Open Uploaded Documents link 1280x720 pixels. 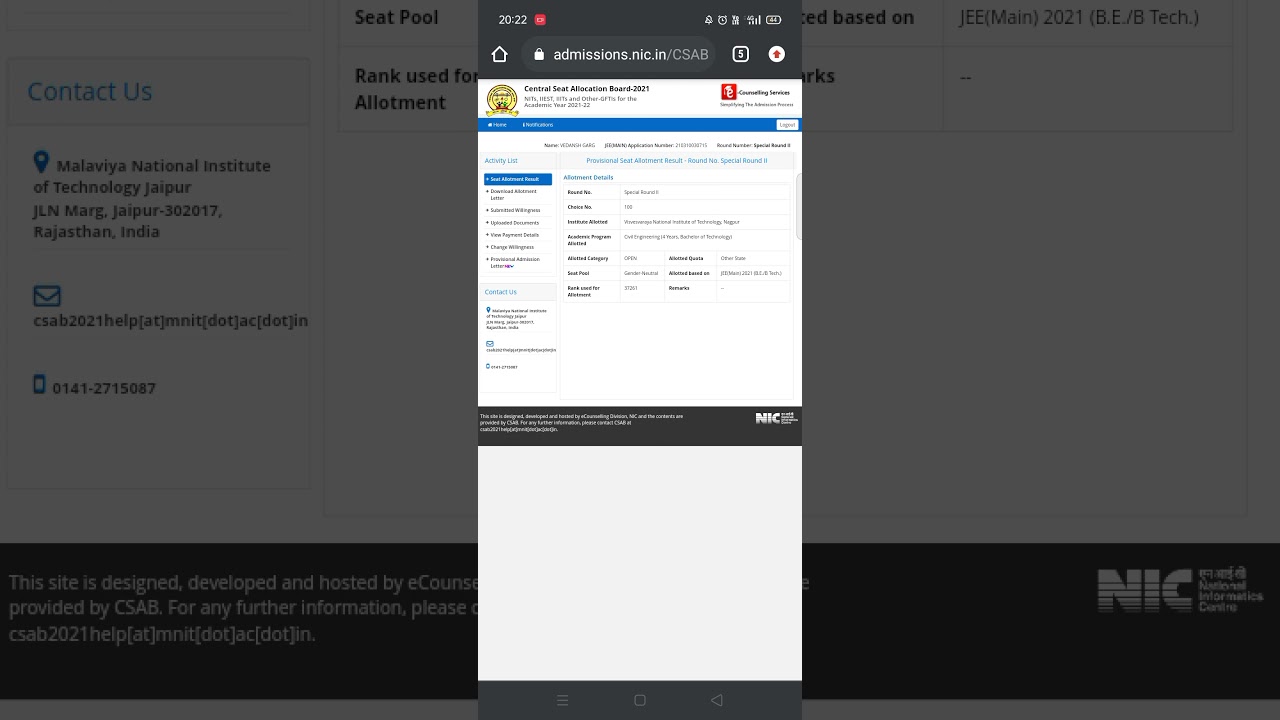click(513, 223)
